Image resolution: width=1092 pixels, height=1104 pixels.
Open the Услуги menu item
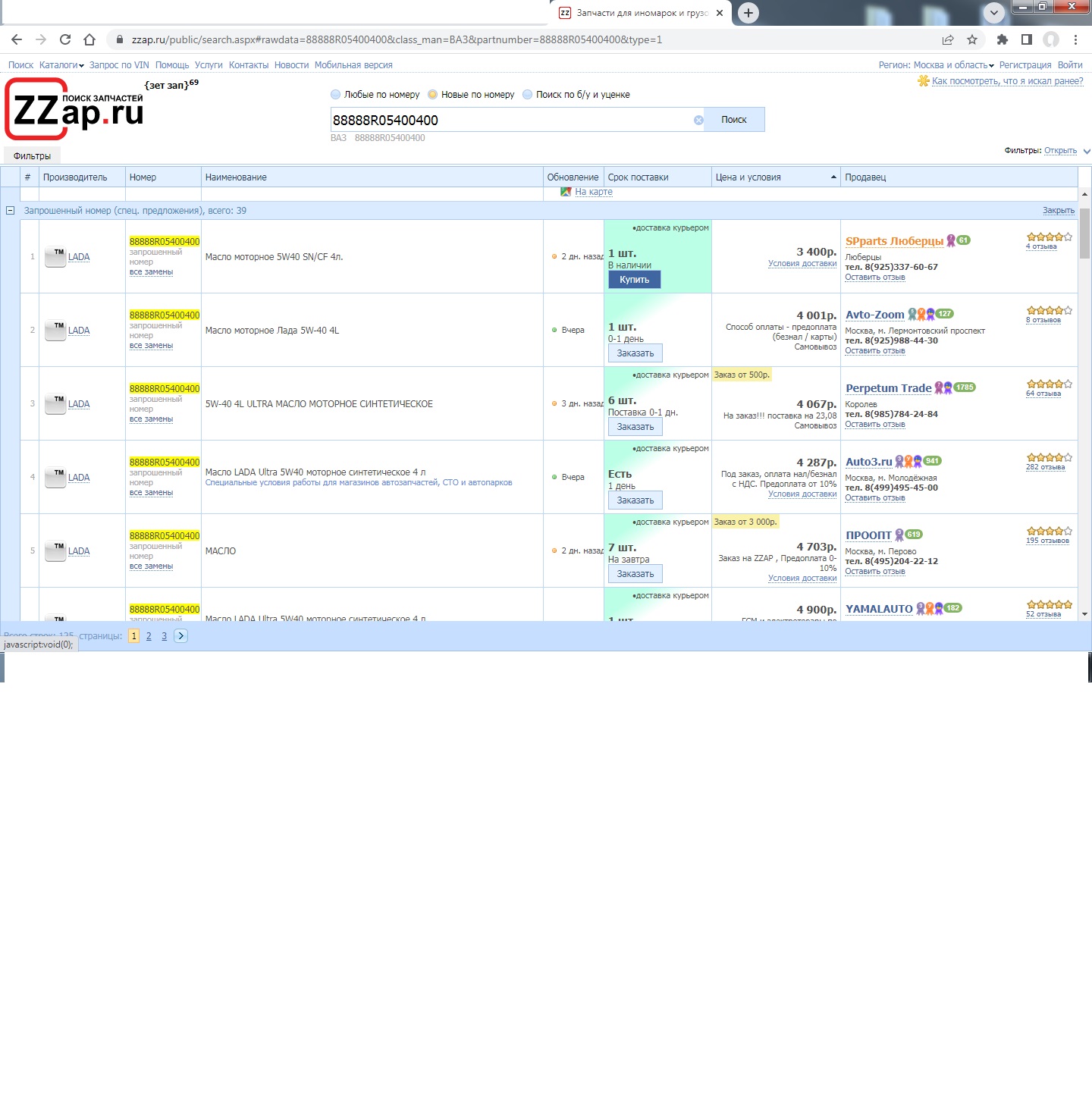[209, 65]
